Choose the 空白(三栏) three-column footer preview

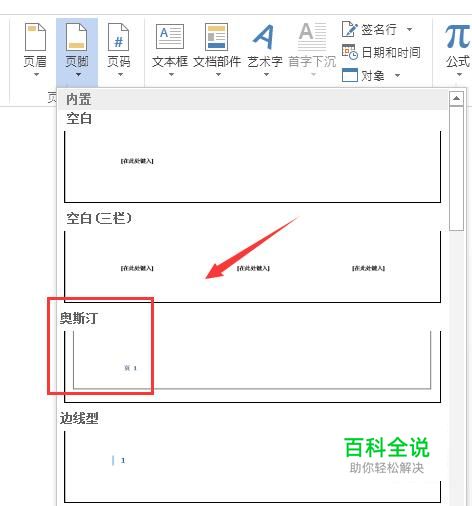coord(252,267)
